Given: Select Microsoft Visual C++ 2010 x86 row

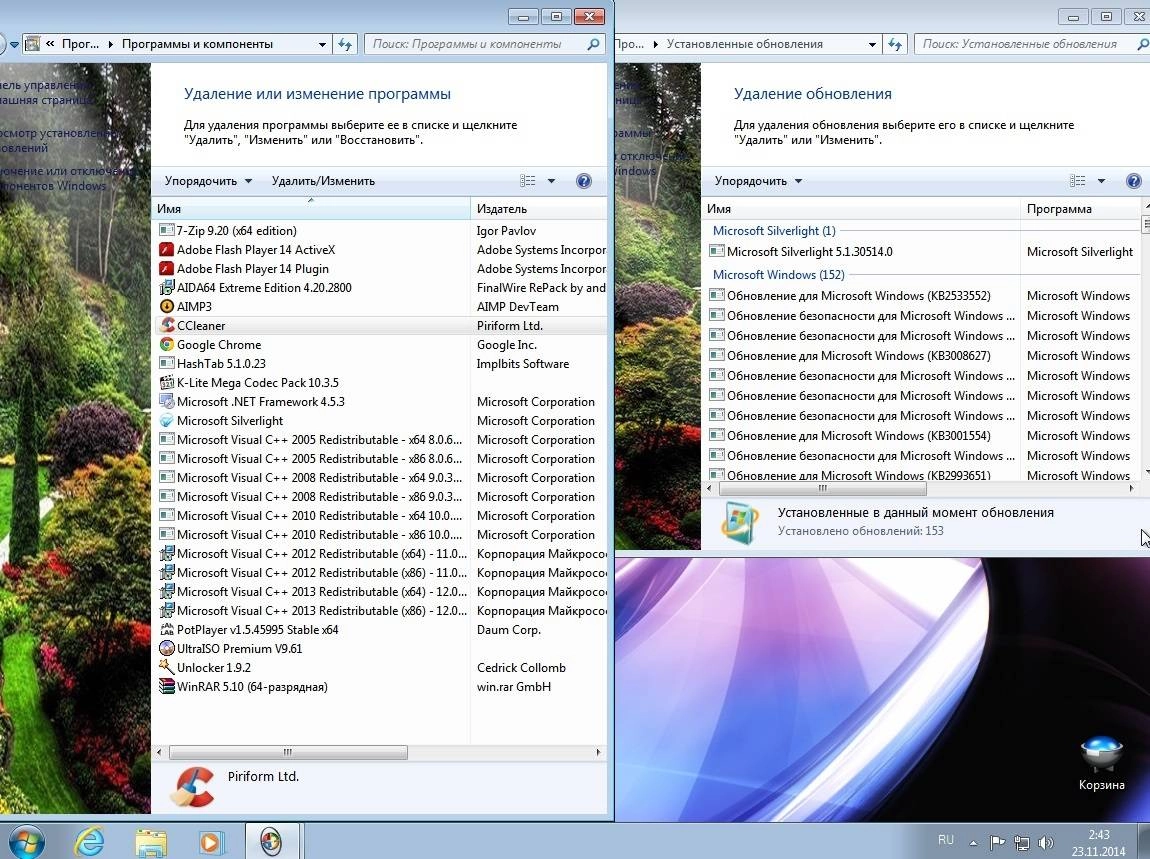Looking at the screenshot, I should click(x=381, y=535).
